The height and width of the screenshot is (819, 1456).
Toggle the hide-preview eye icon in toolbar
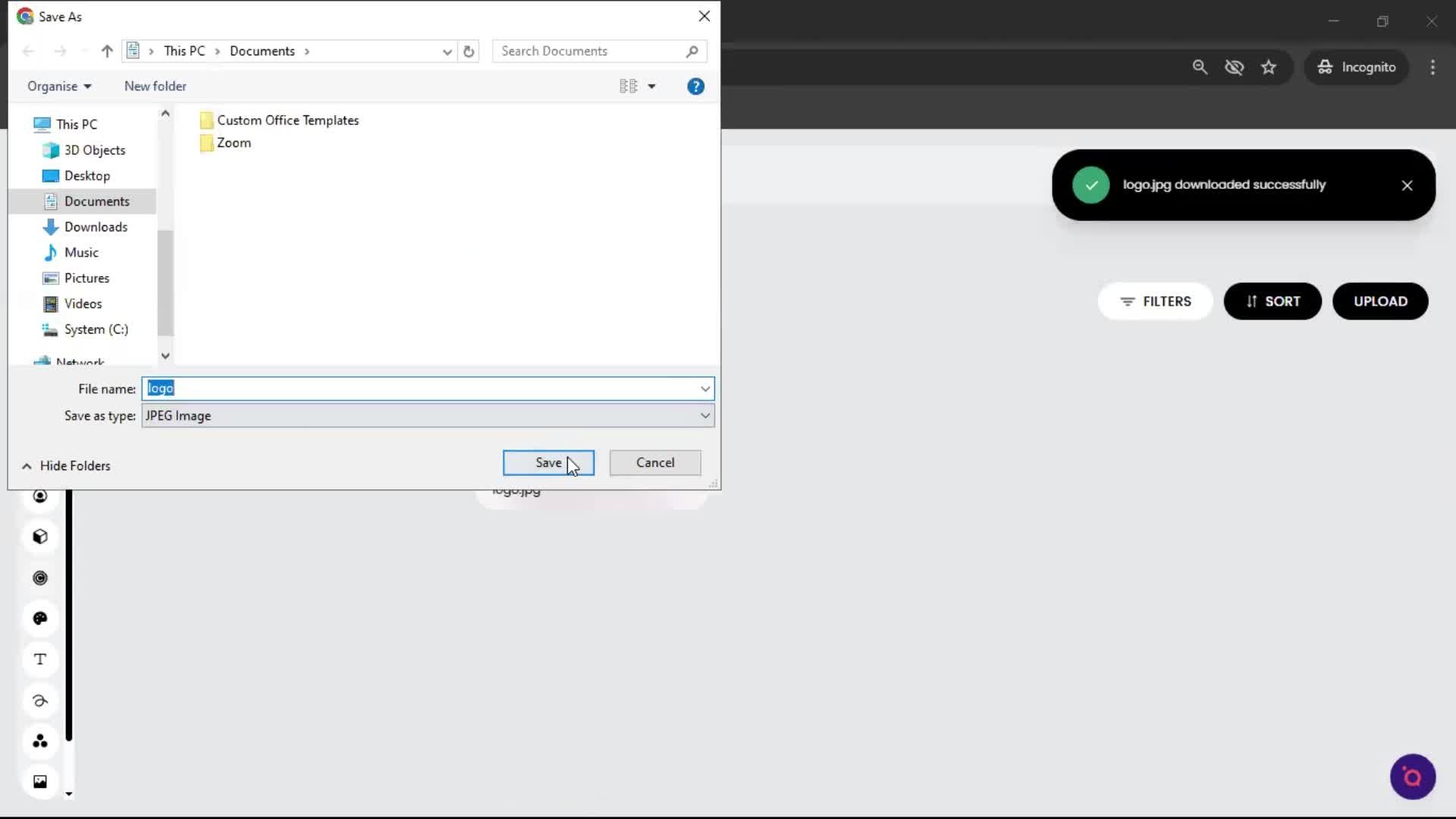1235,67
